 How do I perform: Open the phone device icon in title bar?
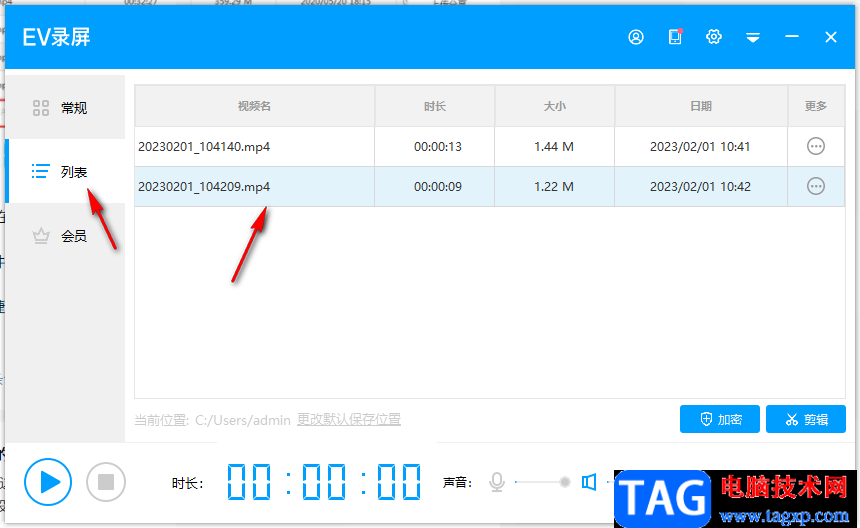tap(675, 37)
